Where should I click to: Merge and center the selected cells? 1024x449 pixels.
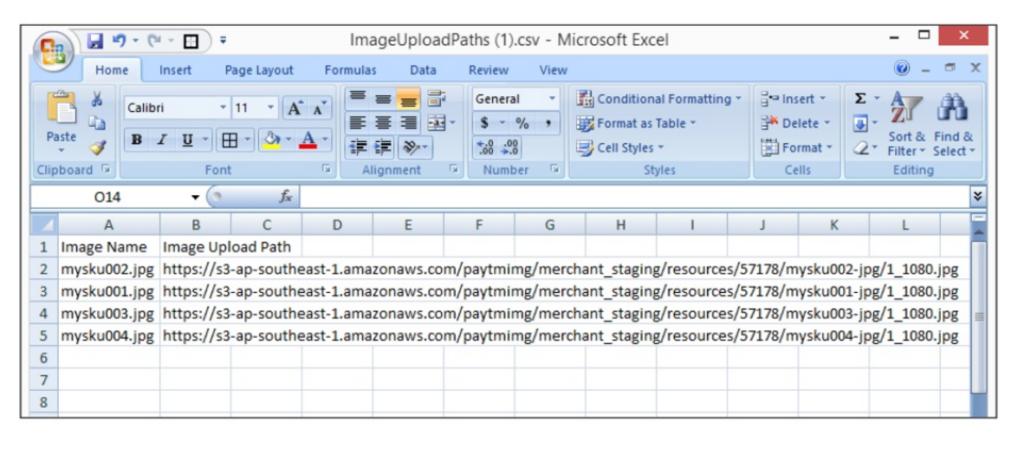[x=437, y=123]
